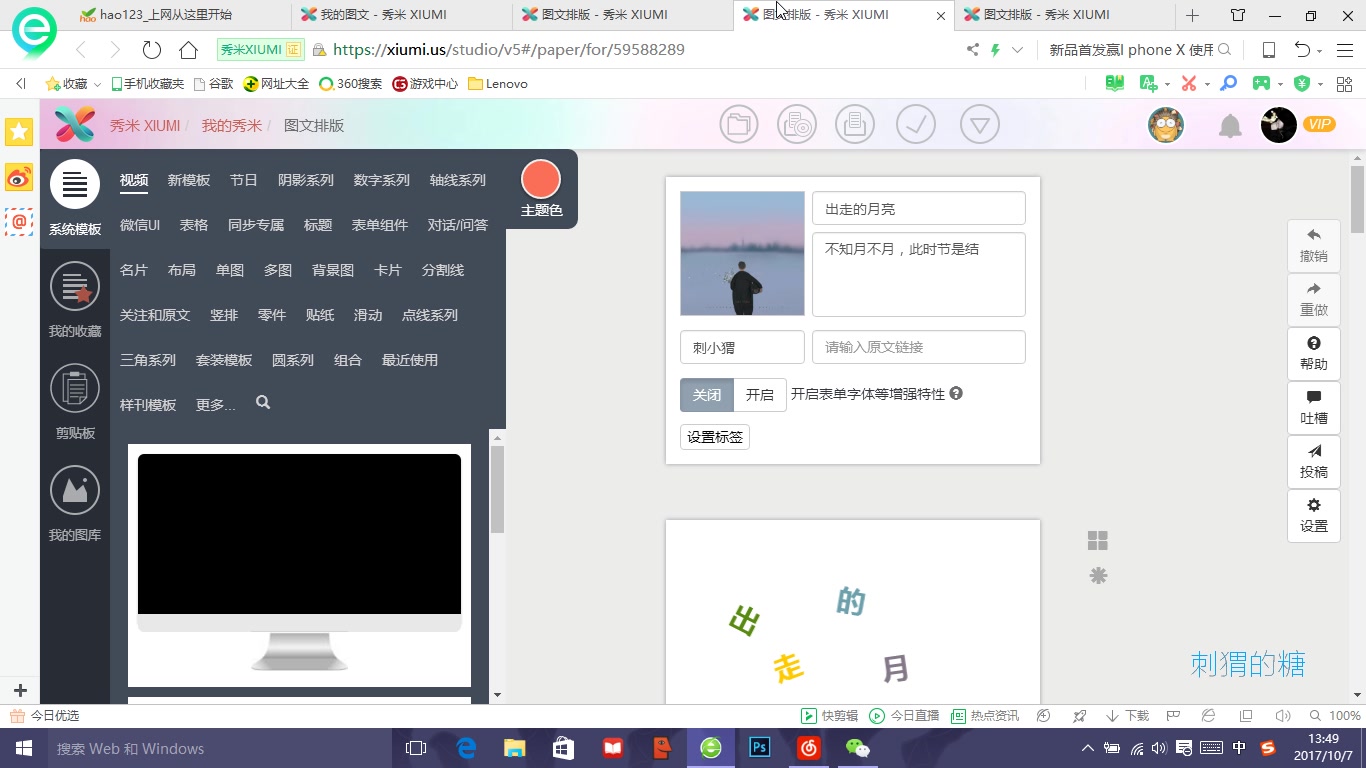Click the 重做 redo icon

pyautogui.click(x=1313, y=299)
